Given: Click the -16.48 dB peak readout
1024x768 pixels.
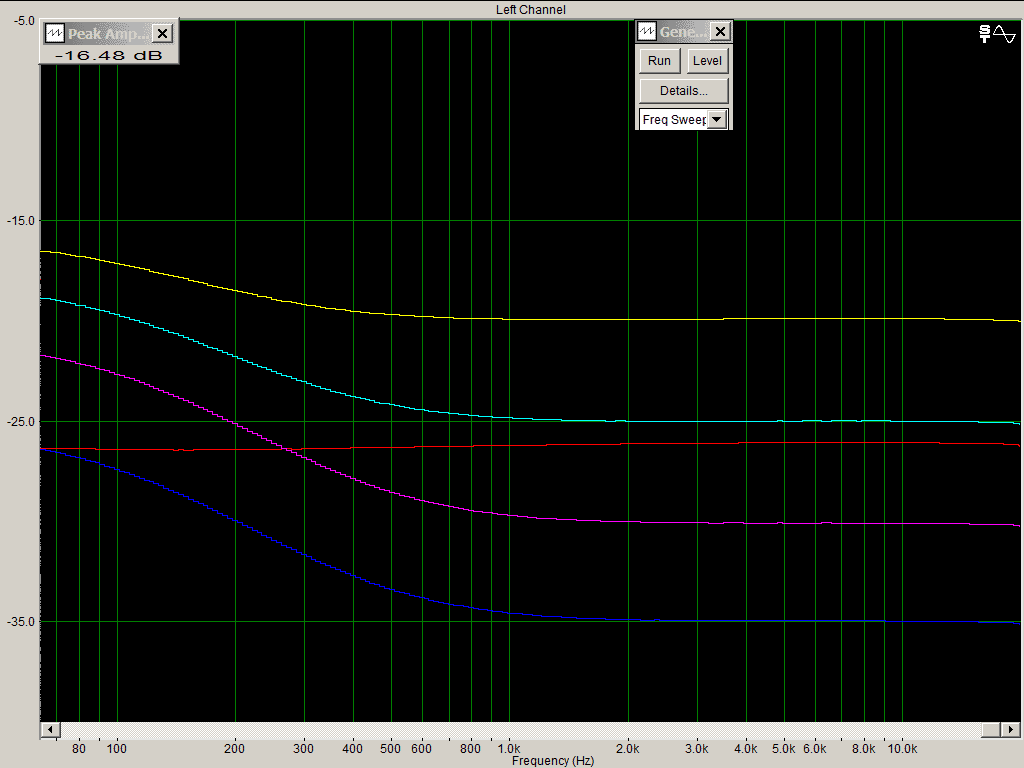Looking at the screenshot, I should (108, 55).
